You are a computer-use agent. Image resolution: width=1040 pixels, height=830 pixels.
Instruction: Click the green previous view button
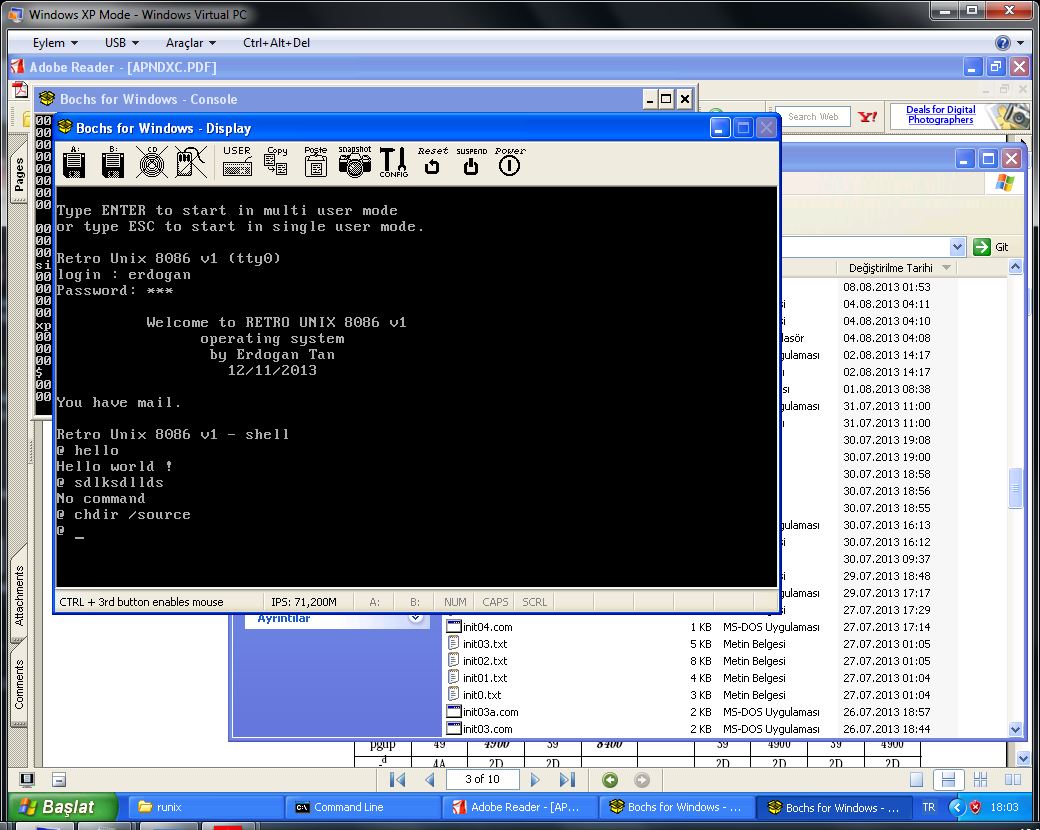point(610,780)
